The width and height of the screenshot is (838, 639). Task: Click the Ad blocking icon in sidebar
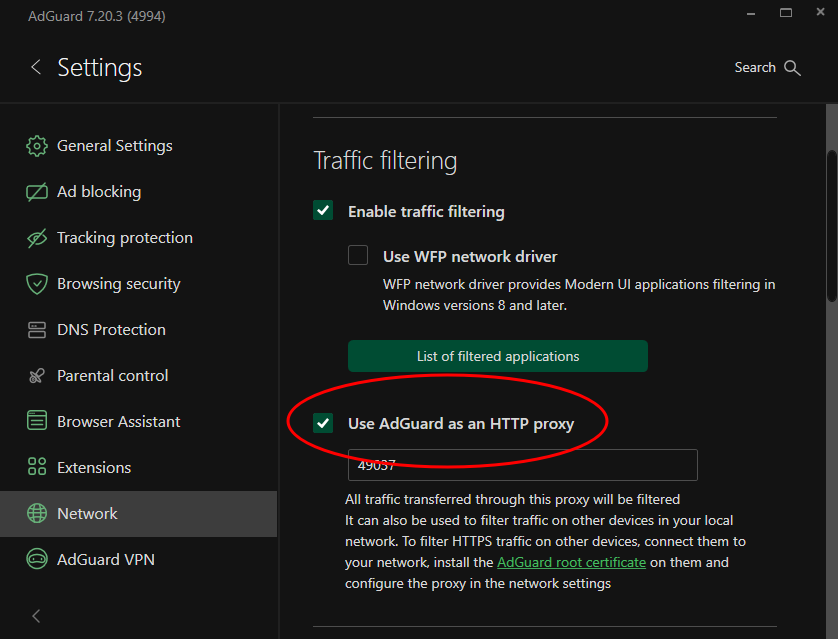click(36, 192)
